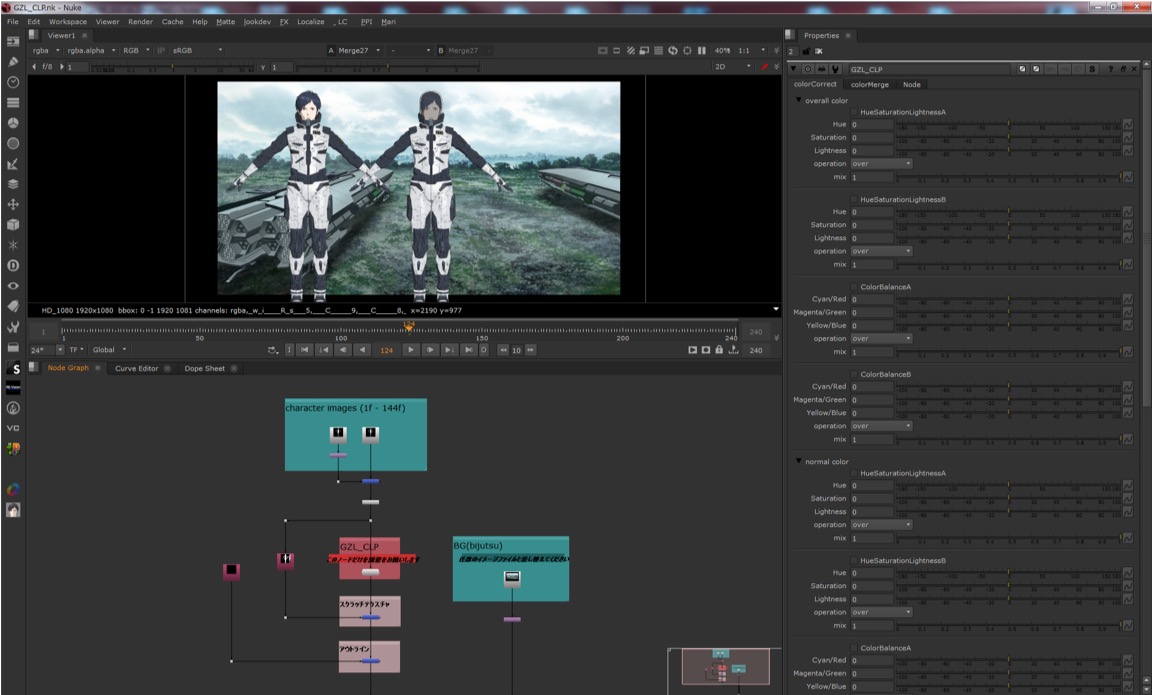Toggle the viewer playback lock icon
This screenshot has width=1152, height=695.
719,350
